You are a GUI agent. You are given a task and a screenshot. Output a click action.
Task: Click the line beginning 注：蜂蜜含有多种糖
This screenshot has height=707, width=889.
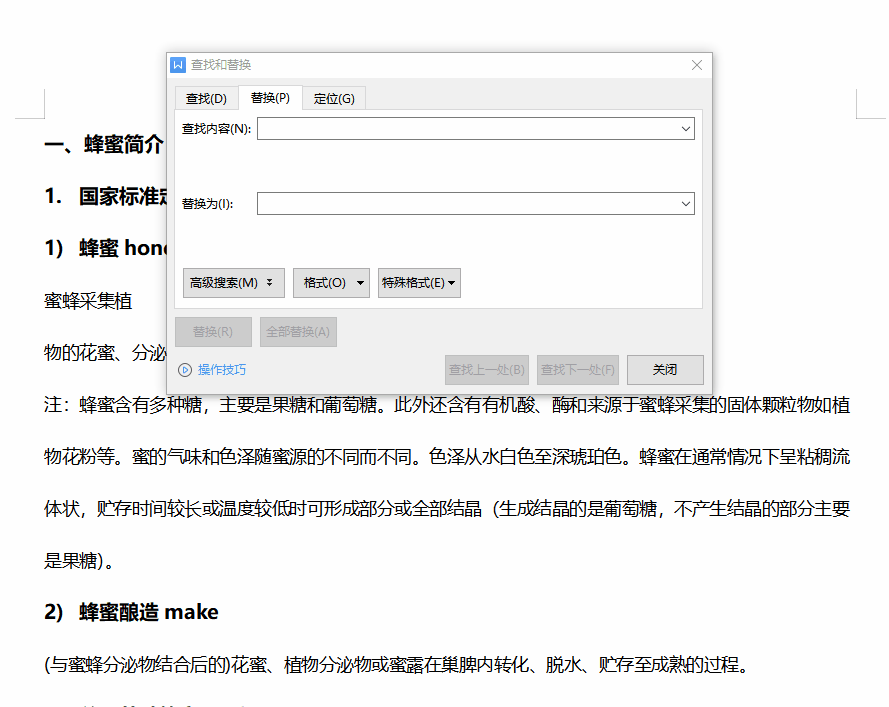pyautogui.click(x=447, y=405)
